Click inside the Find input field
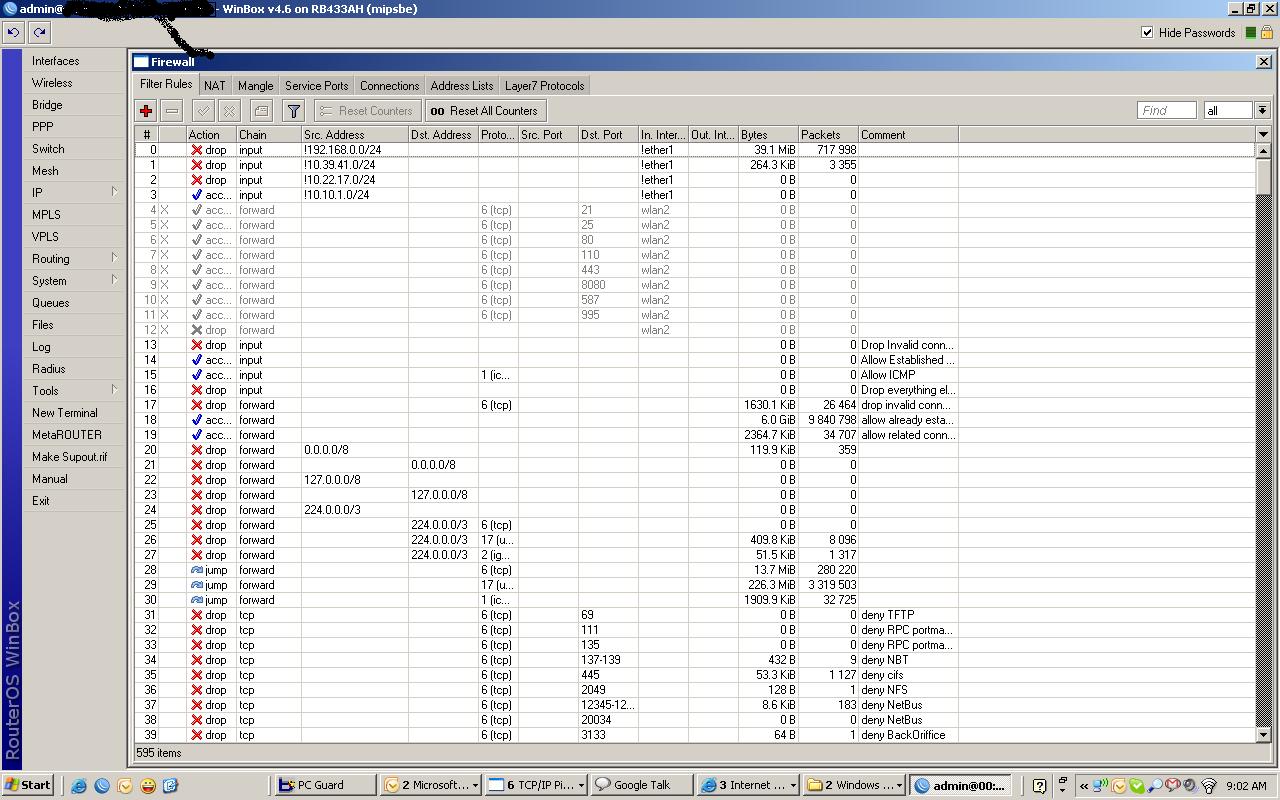 [x=1166, y=110]
